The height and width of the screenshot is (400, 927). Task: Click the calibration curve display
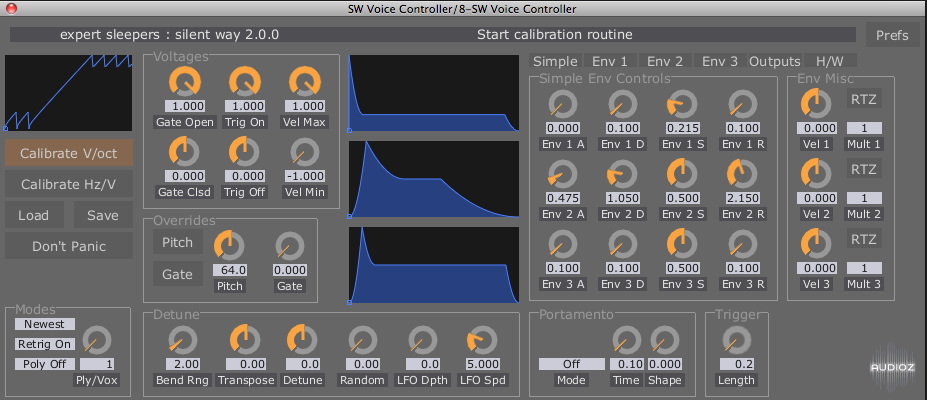[69, 93]
